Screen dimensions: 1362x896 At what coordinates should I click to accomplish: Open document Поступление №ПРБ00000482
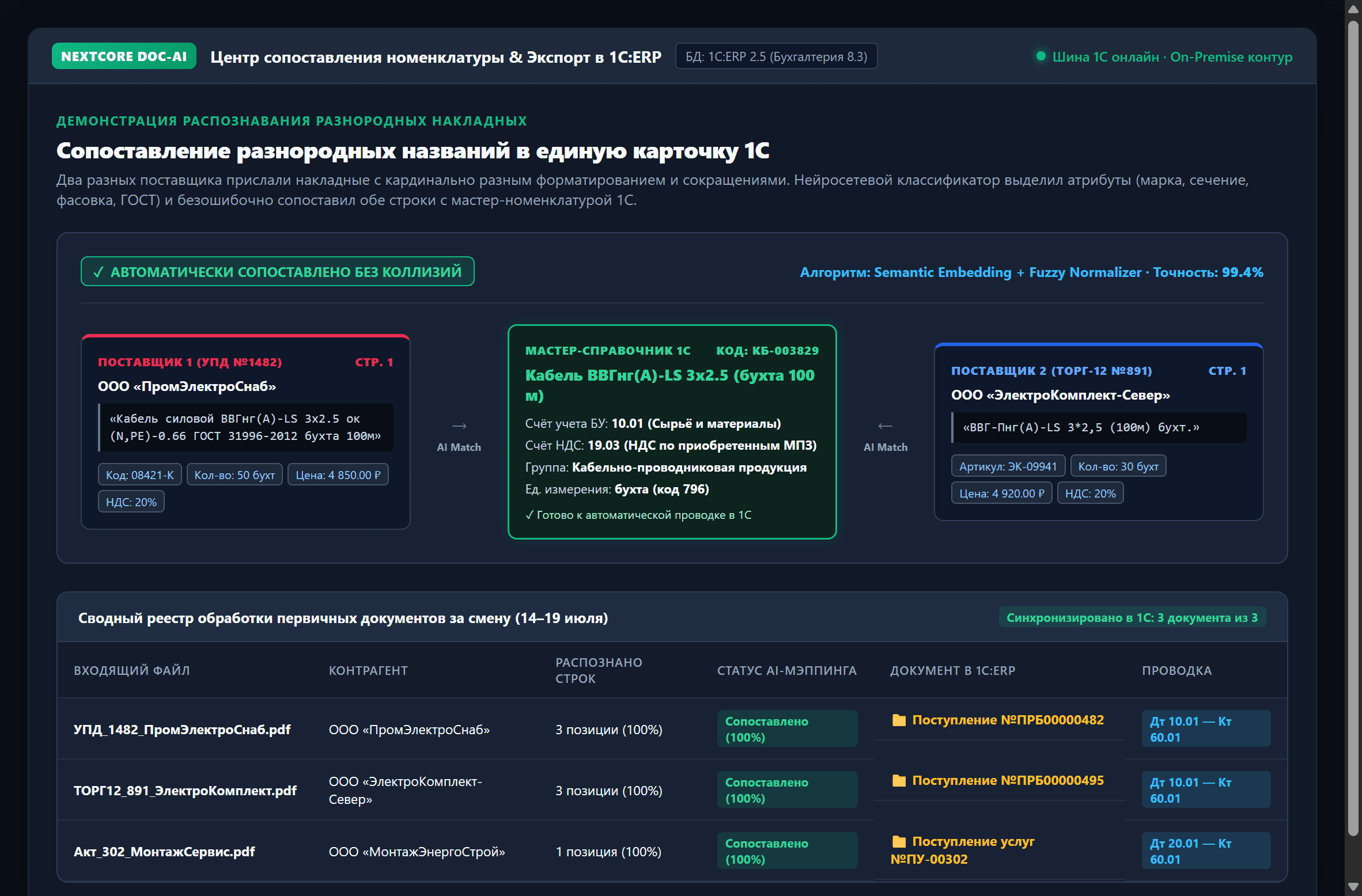[x=1008, y=720]
